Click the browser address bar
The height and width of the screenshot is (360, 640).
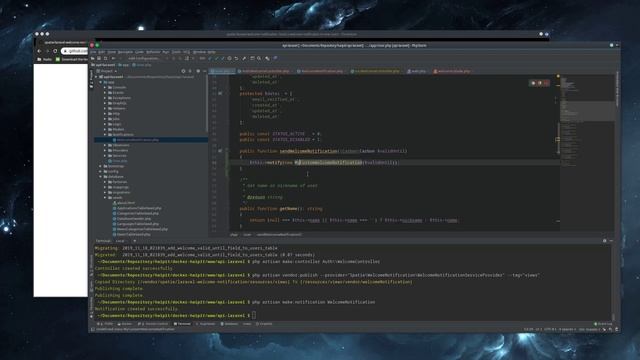click(75, 51)
